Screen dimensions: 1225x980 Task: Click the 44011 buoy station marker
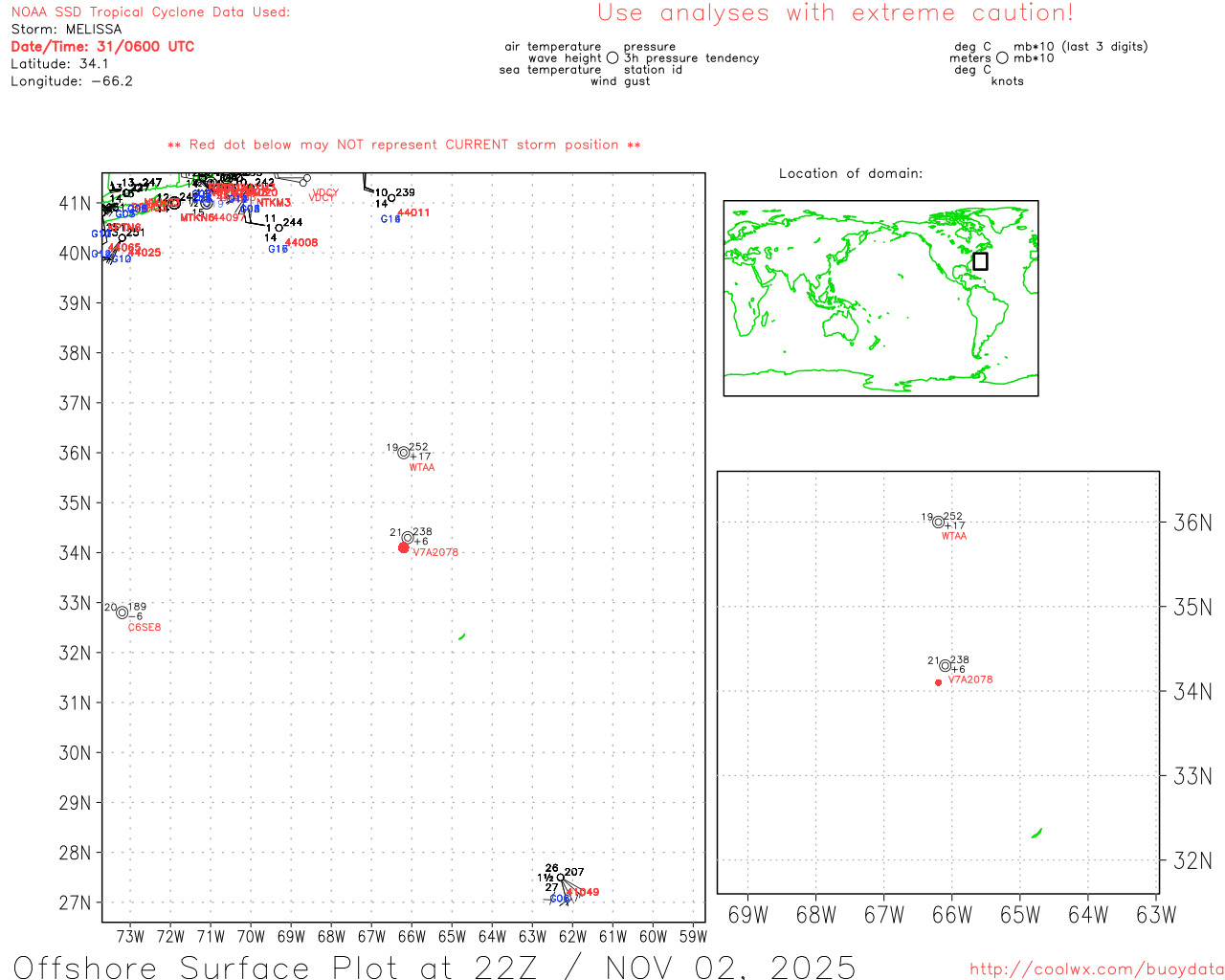[x=391, y=198]
